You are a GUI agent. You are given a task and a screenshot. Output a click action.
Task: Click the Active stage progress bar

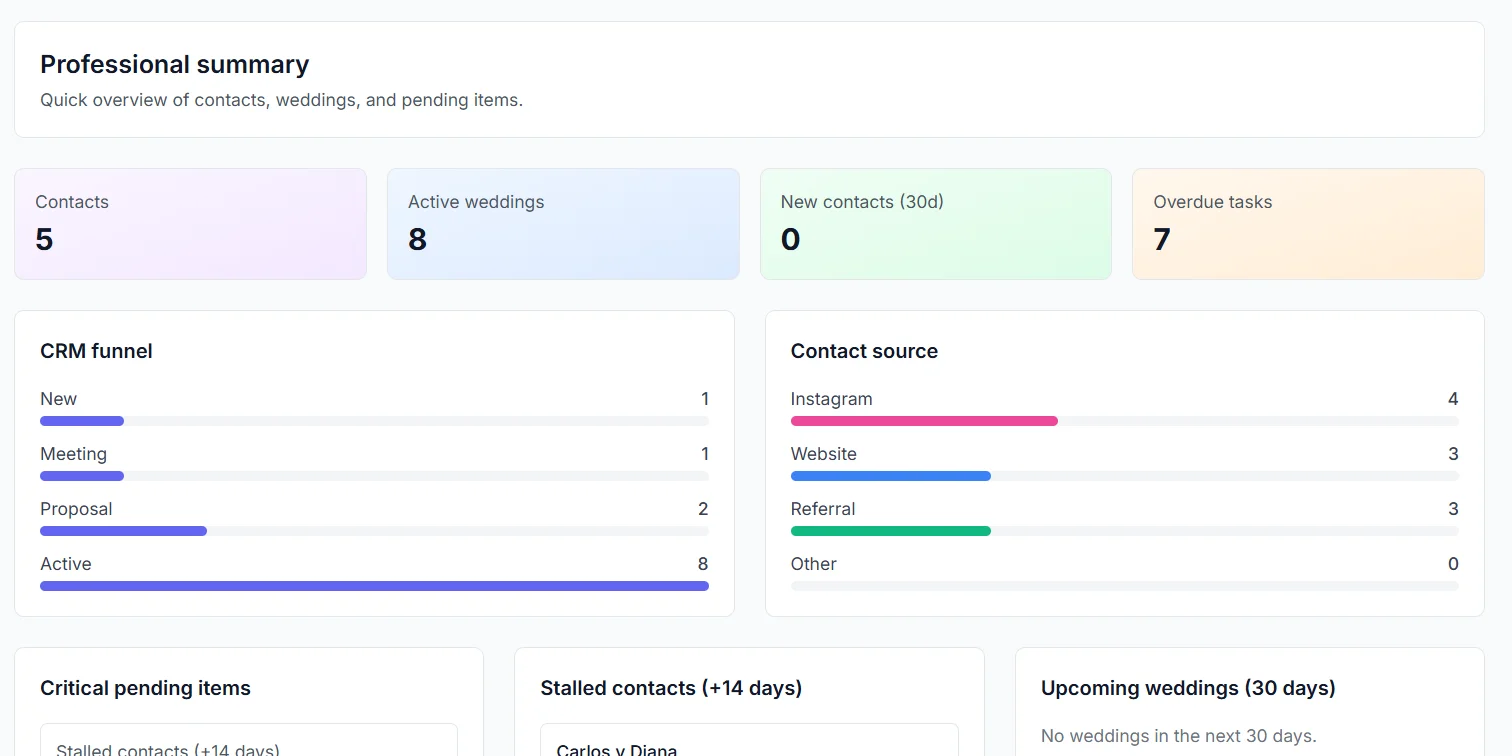coord(374,586)
